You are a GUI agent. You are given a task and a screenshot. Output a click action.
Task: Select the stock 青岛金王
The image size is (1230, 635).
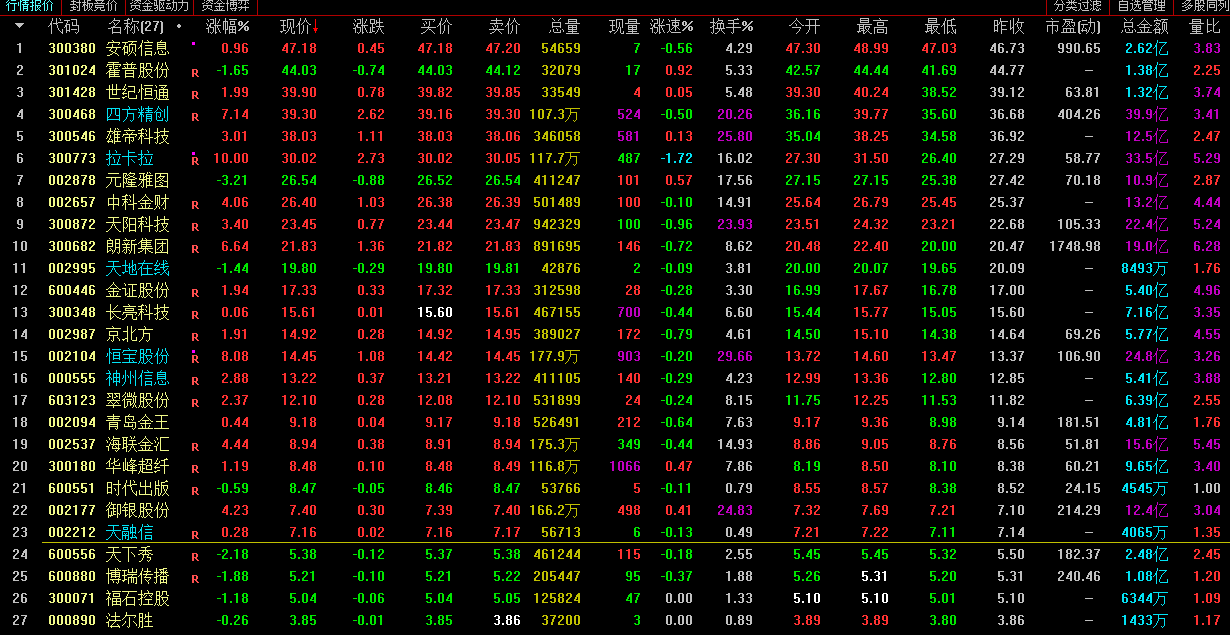(x=138, y=422)
